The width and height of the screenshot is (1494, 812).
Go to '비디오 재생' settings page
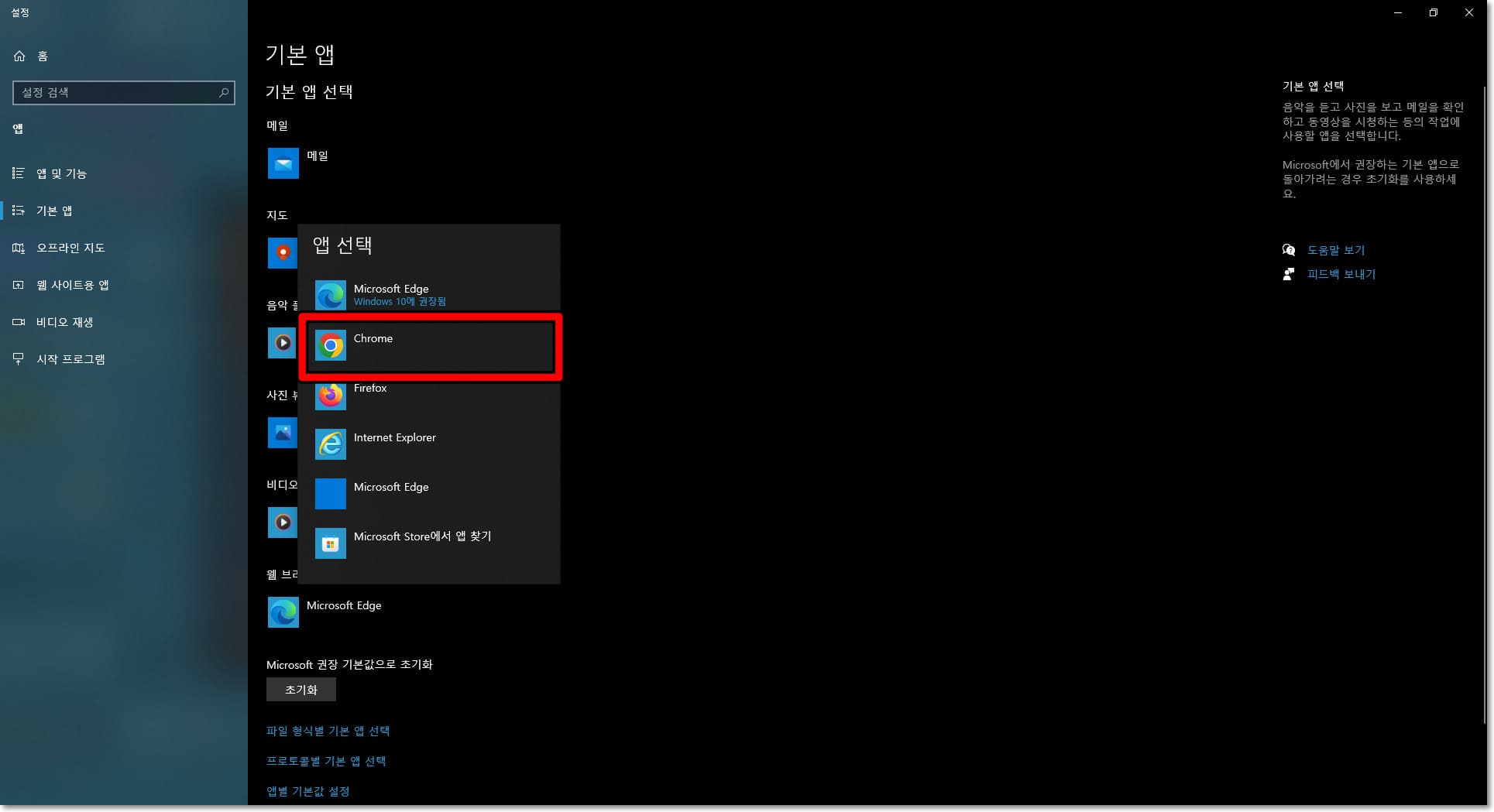click(x=124, y=322)
